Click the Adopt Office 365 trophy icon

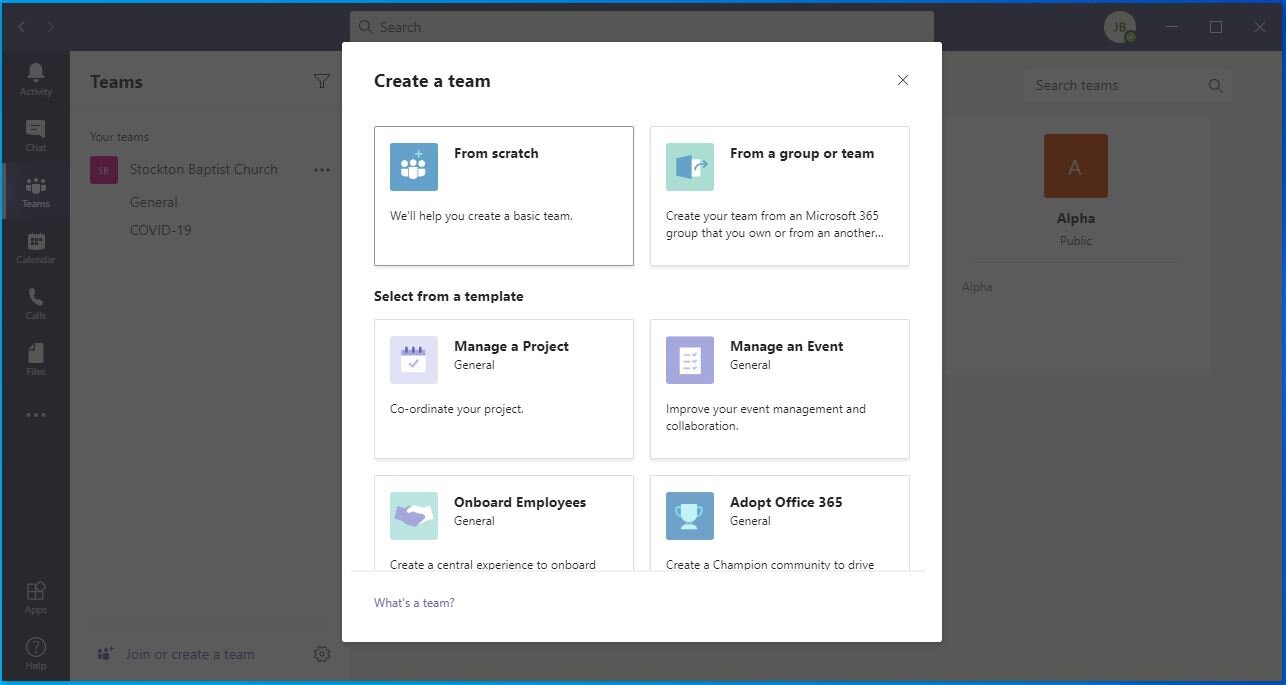(690, 516)
